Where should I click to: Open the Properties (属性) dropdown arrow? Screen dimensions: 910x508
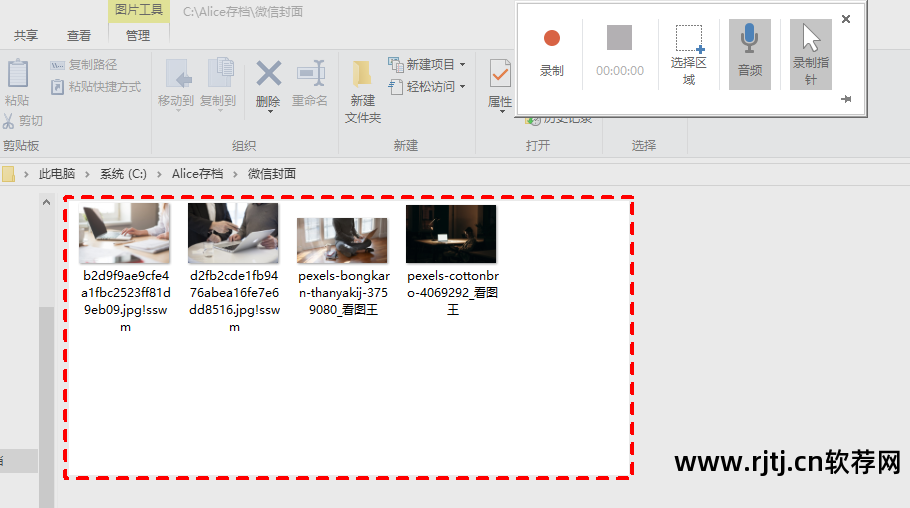tap(502, 111)
